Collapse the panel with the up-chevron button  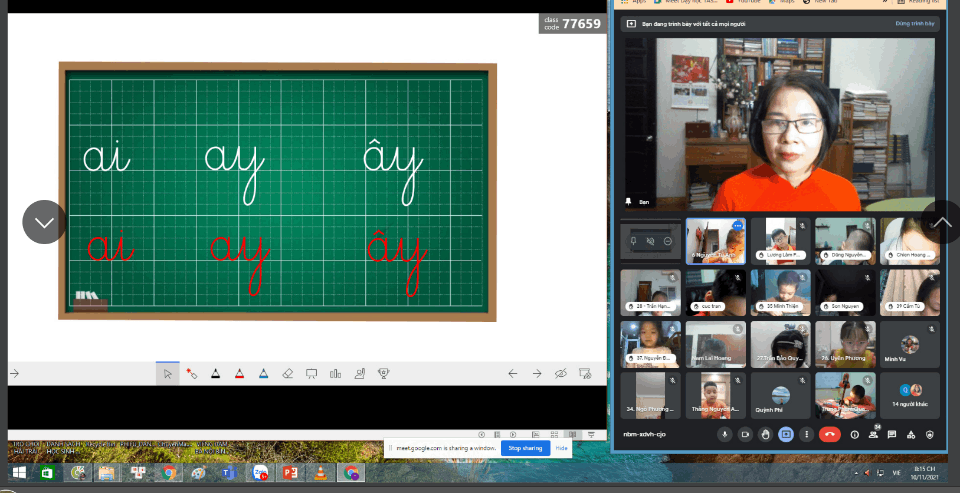941,222
